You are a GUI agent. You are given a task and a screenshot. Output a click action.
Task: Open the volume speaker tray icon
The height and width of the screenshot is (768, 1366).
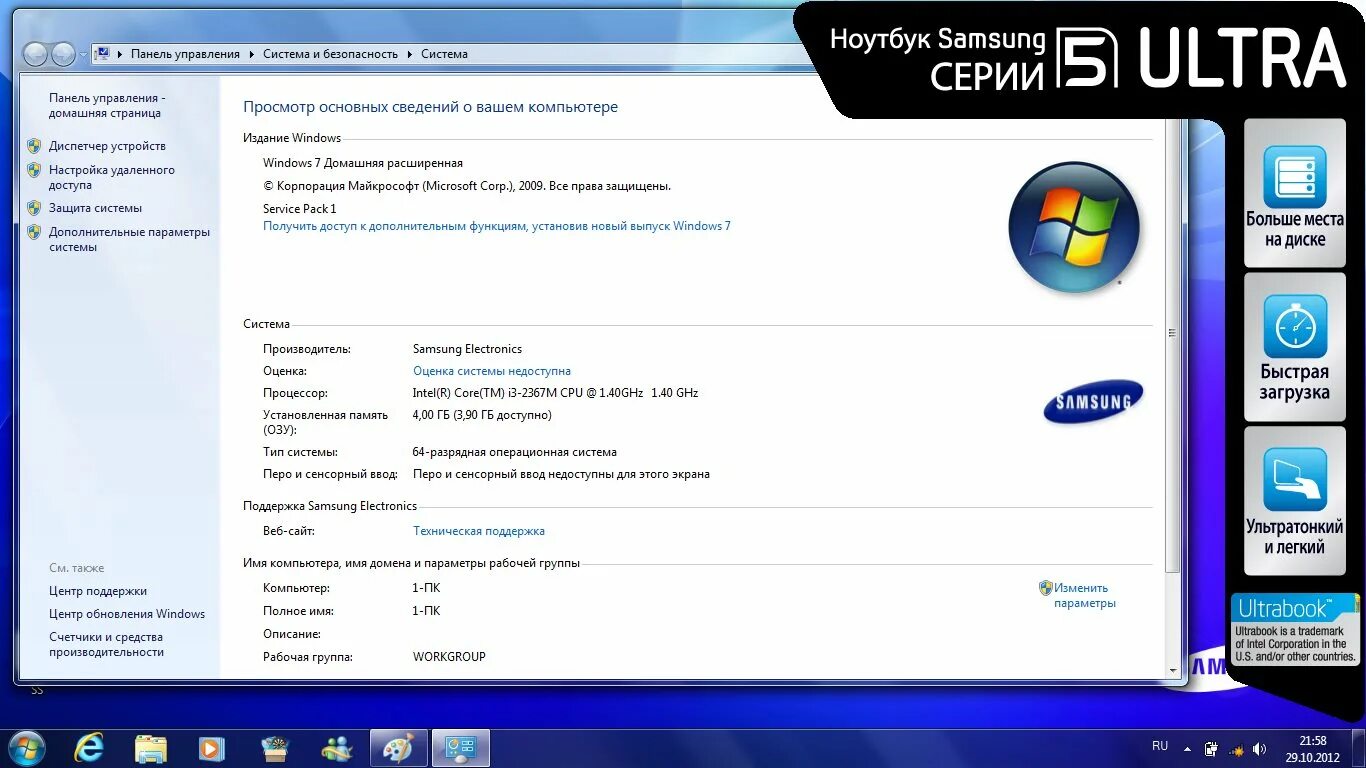coord(1259,748)
